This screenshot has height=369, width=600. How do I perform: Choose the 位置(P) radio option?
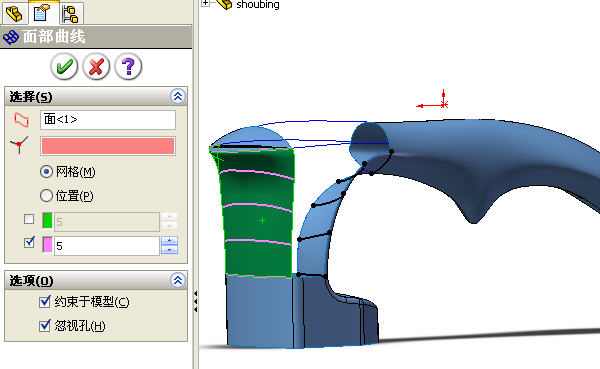click(46, 196)
